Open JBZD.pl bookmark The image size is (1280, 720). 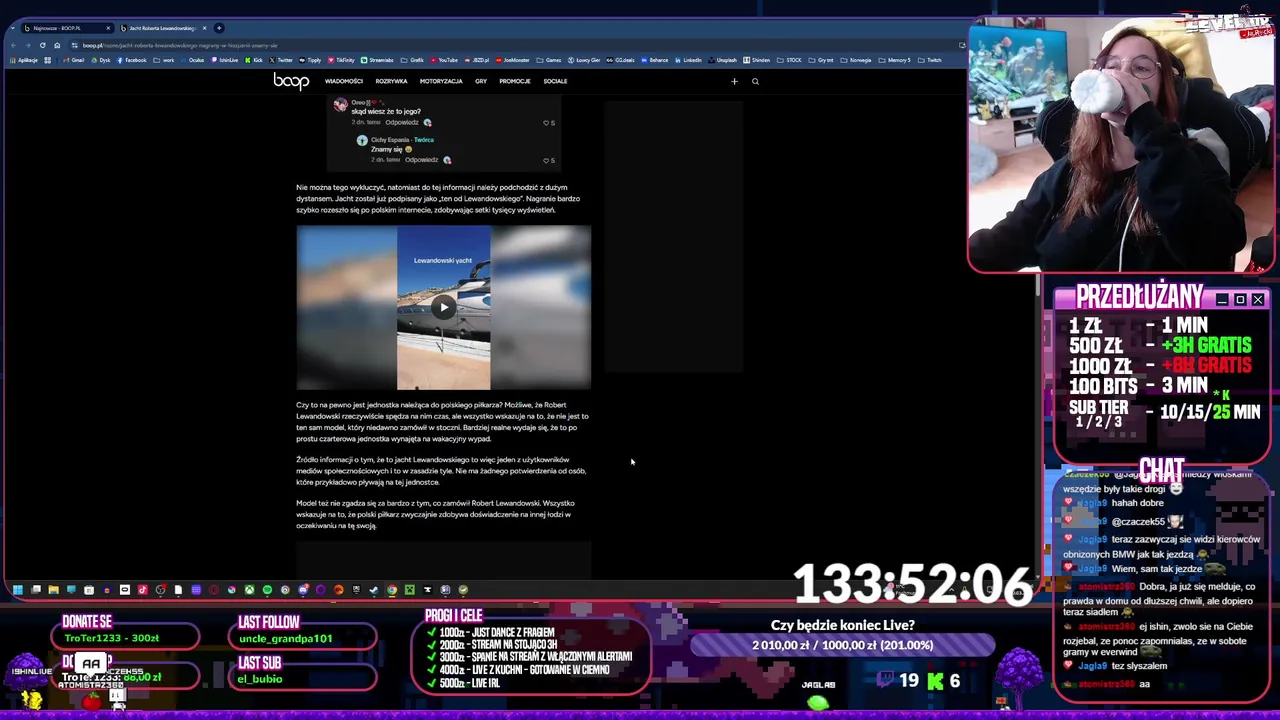[x=475, y=60]
